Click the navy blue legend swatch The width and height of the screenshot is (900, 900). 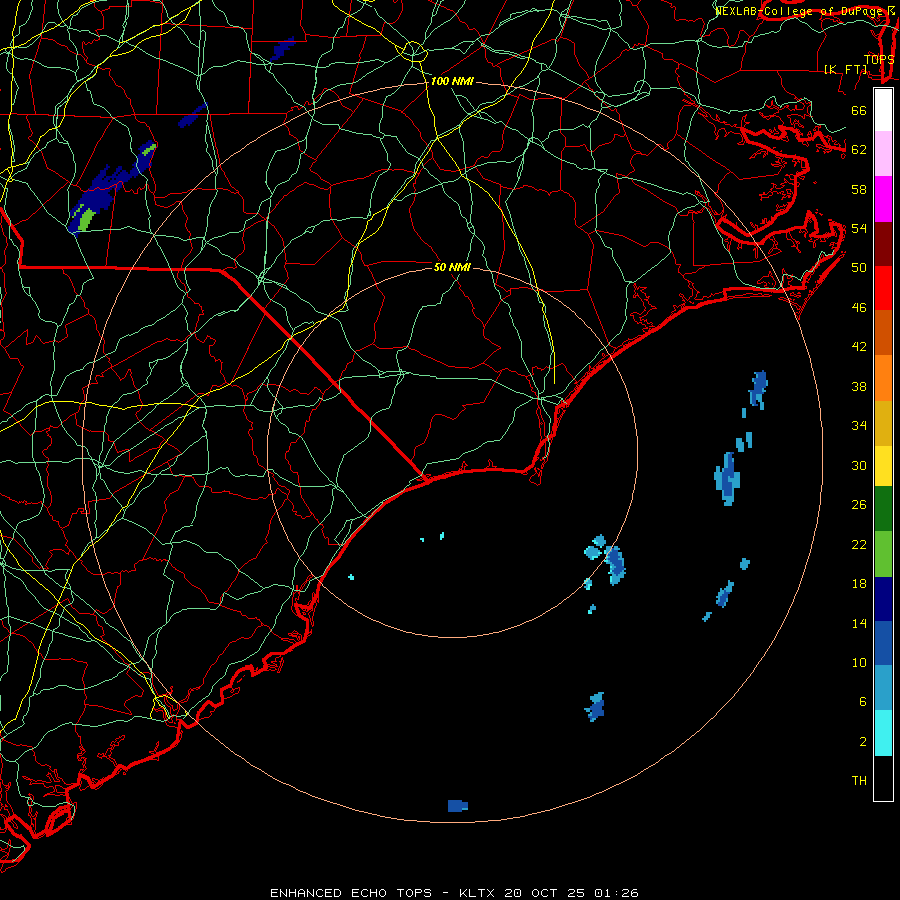pos(883,599)
